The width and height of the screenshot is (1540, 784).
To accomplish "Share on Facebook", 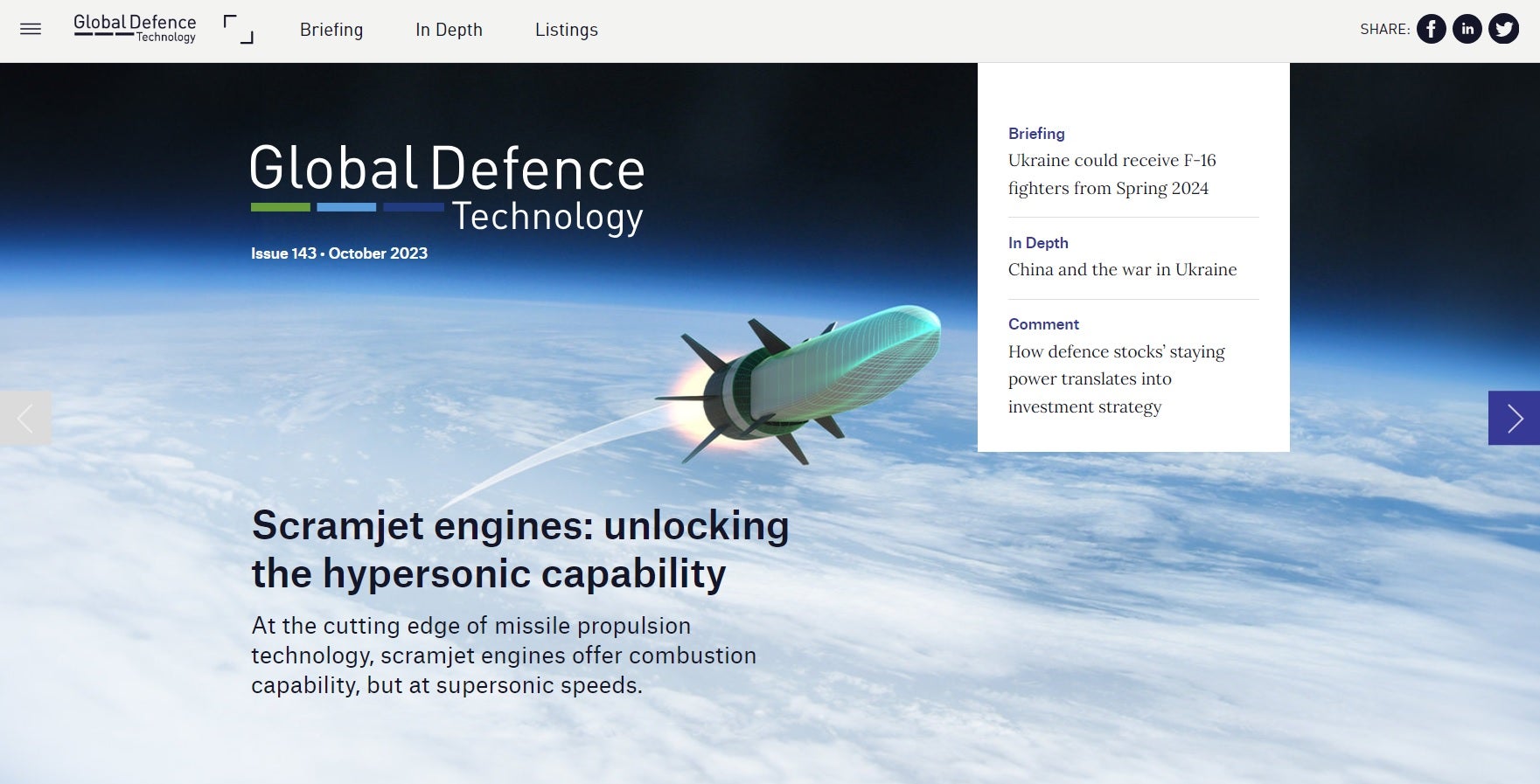I will pyautogui.click(x=1431, y=30).
